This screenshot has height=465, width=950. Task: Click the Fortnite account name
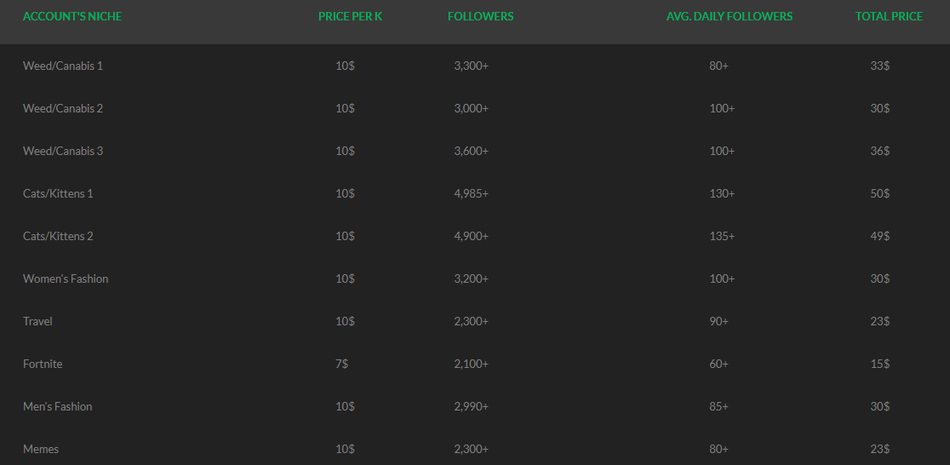coord(42,364)
